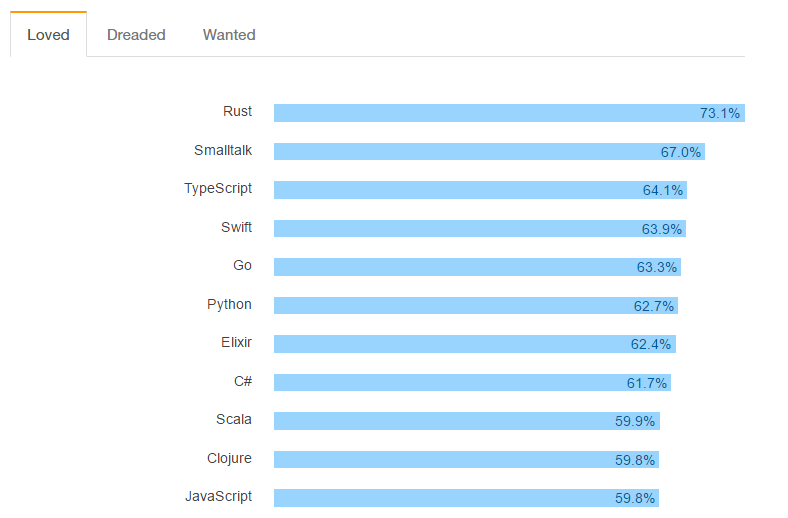Click the Smalltalk bar showing 67.0%

(x=489, y=152)
